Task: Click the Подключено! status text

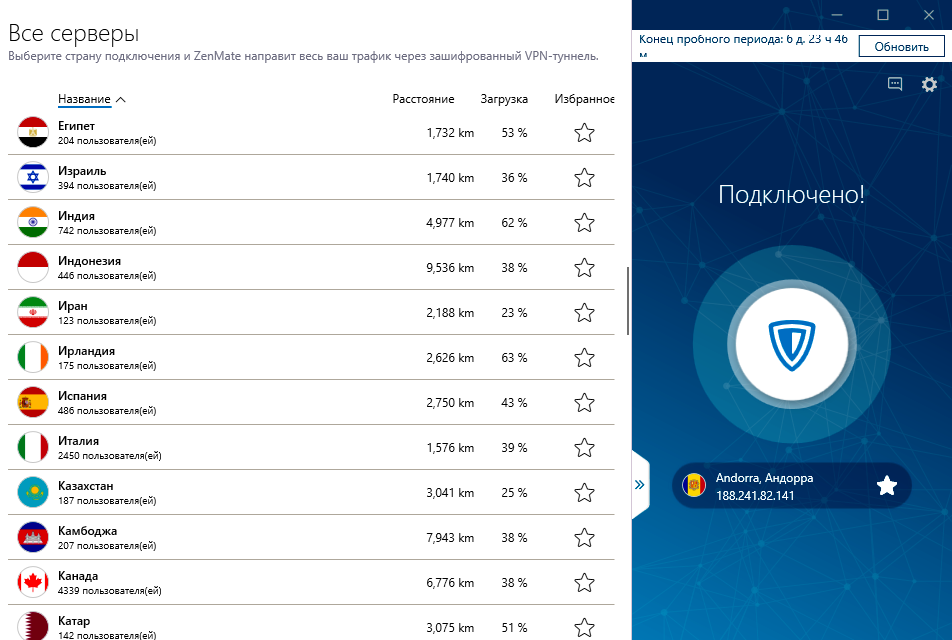Action: click(791, 194)
